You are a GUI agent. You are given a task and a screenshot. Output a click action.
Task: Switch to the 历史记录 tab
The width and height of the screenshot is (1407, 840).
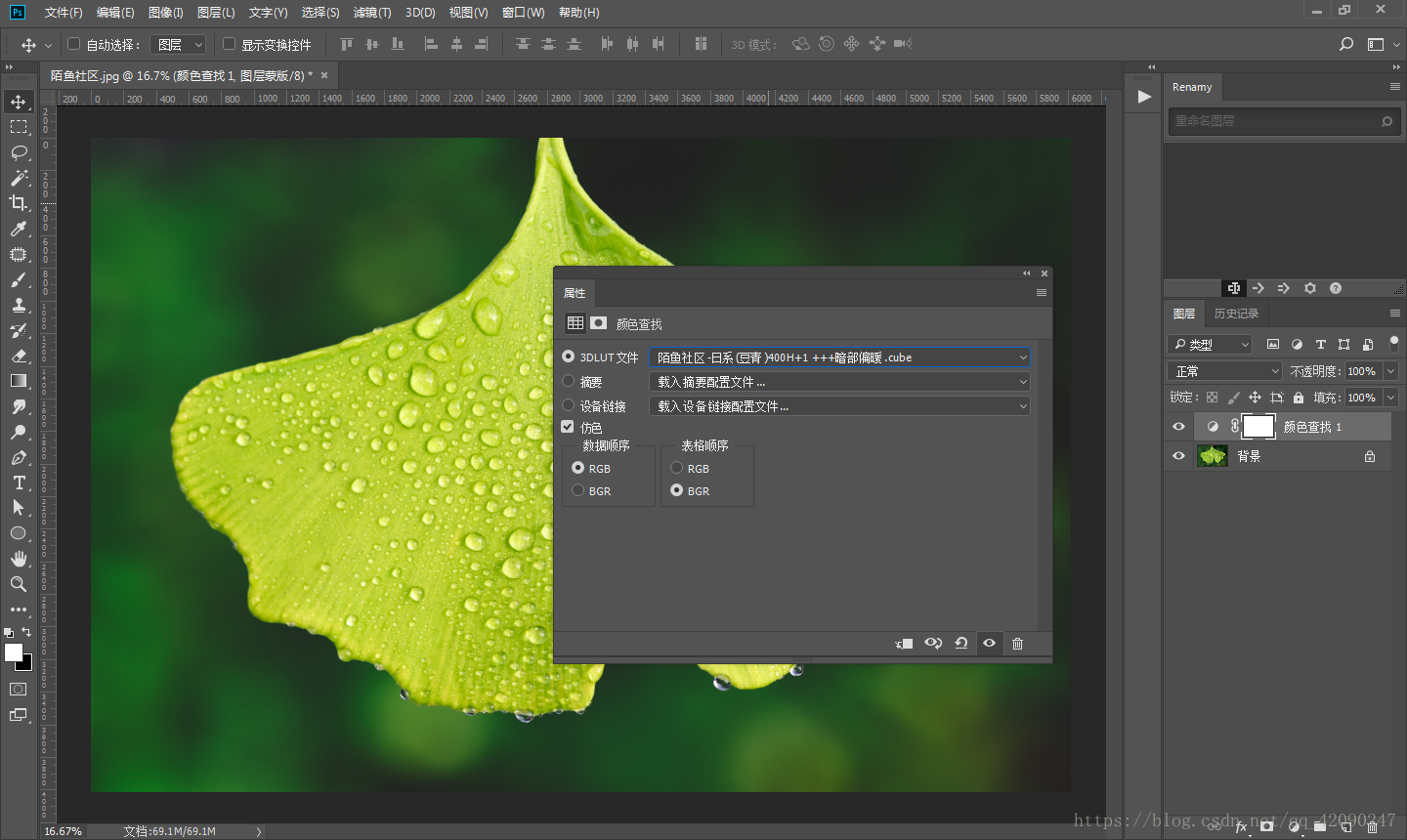(x=1236, y=314)
